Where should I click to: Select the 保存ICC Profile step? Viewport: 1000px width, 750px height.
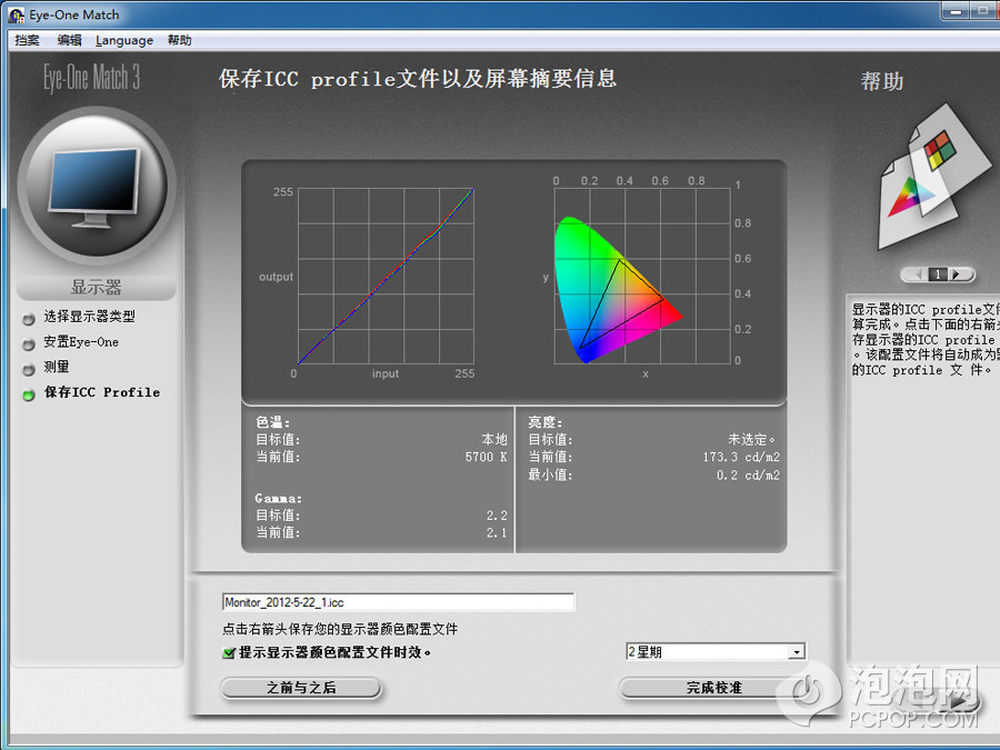[102, 392]
